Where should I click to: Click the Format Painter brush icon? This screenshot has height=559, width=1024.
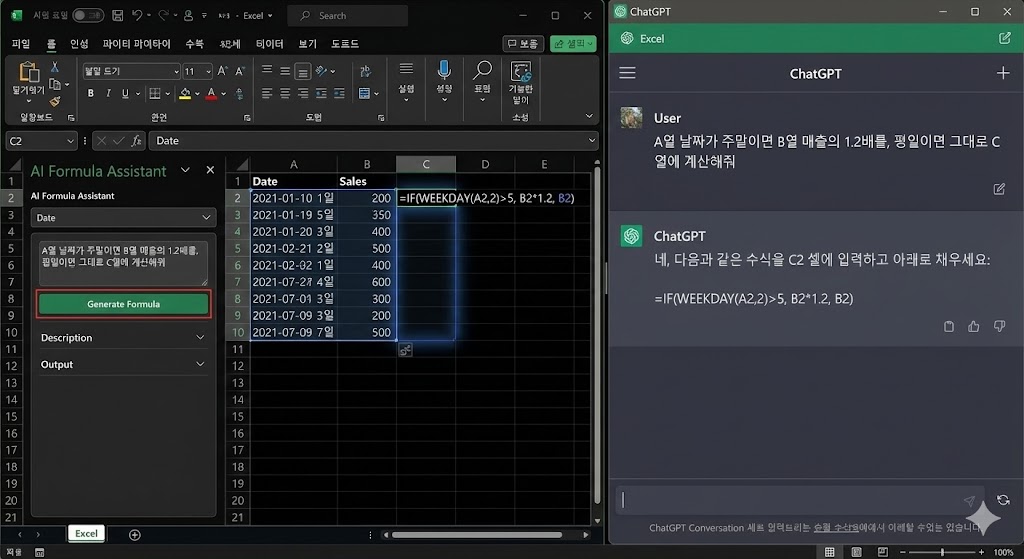point(55,101)
